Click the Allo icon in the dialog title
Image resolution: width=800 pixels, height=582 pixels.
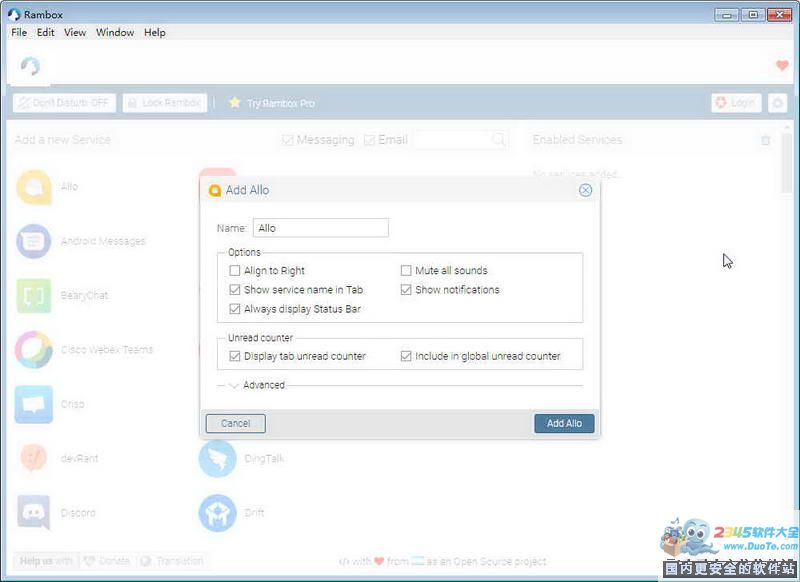point(215,190)
